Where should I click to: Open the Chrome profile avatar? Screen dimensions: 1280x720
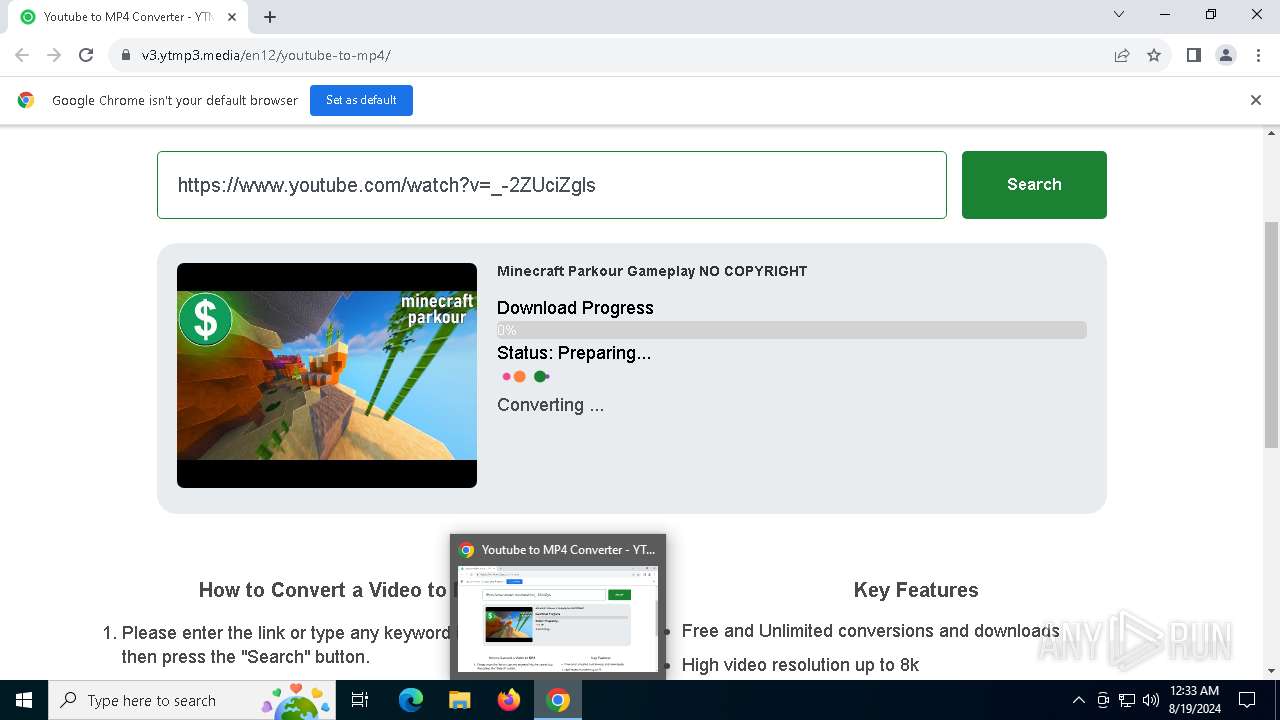(1226, 55)
